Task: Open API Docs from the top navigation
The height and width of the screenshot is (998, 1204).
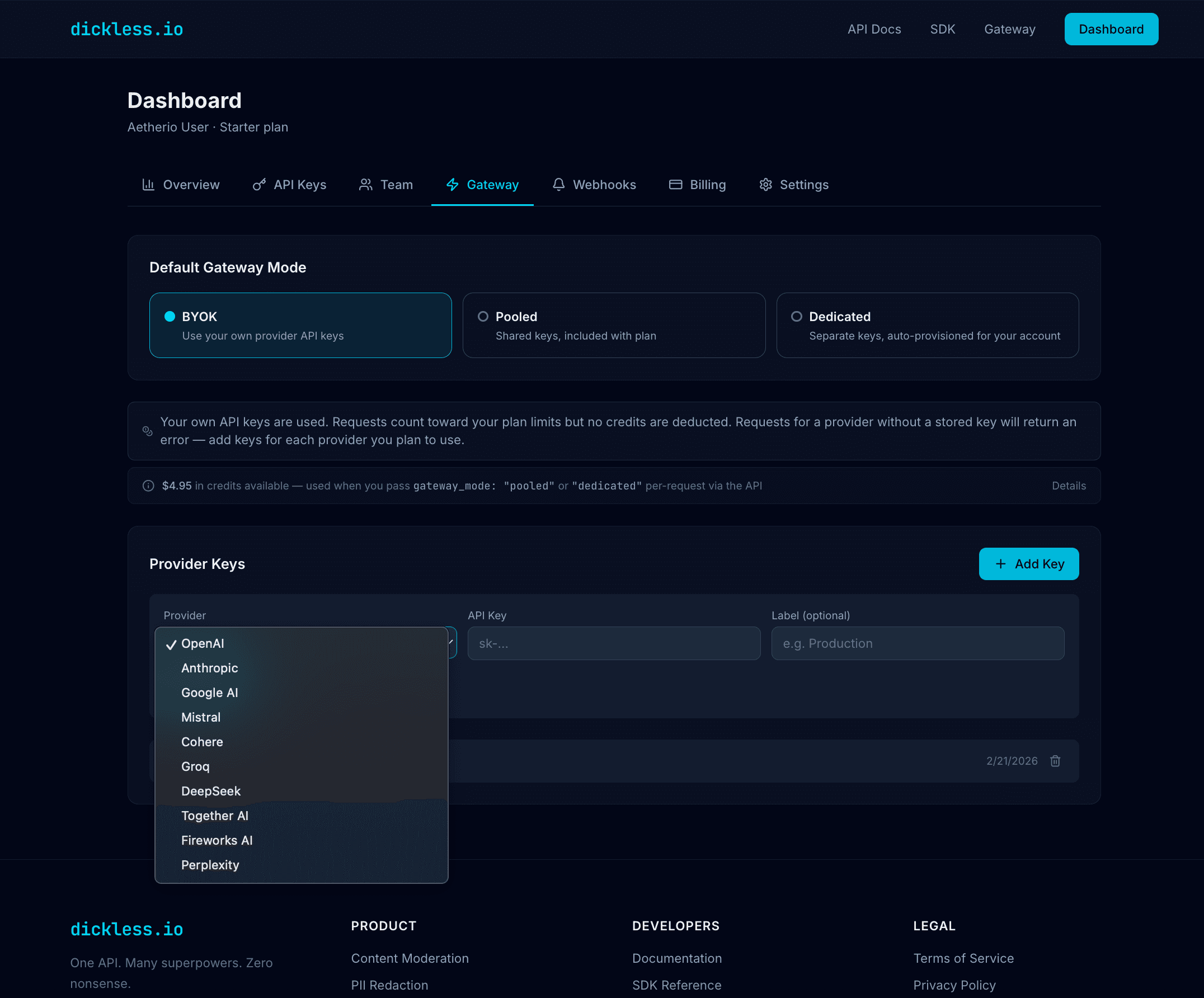Action: click(x=874, y=29)
